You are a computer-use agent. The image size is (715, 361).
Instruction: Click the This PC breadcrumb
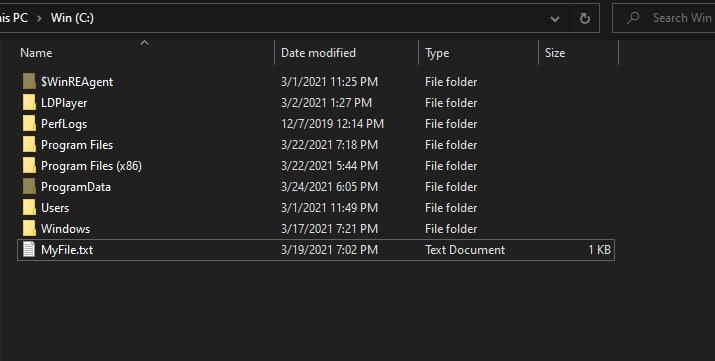(14, 18)
